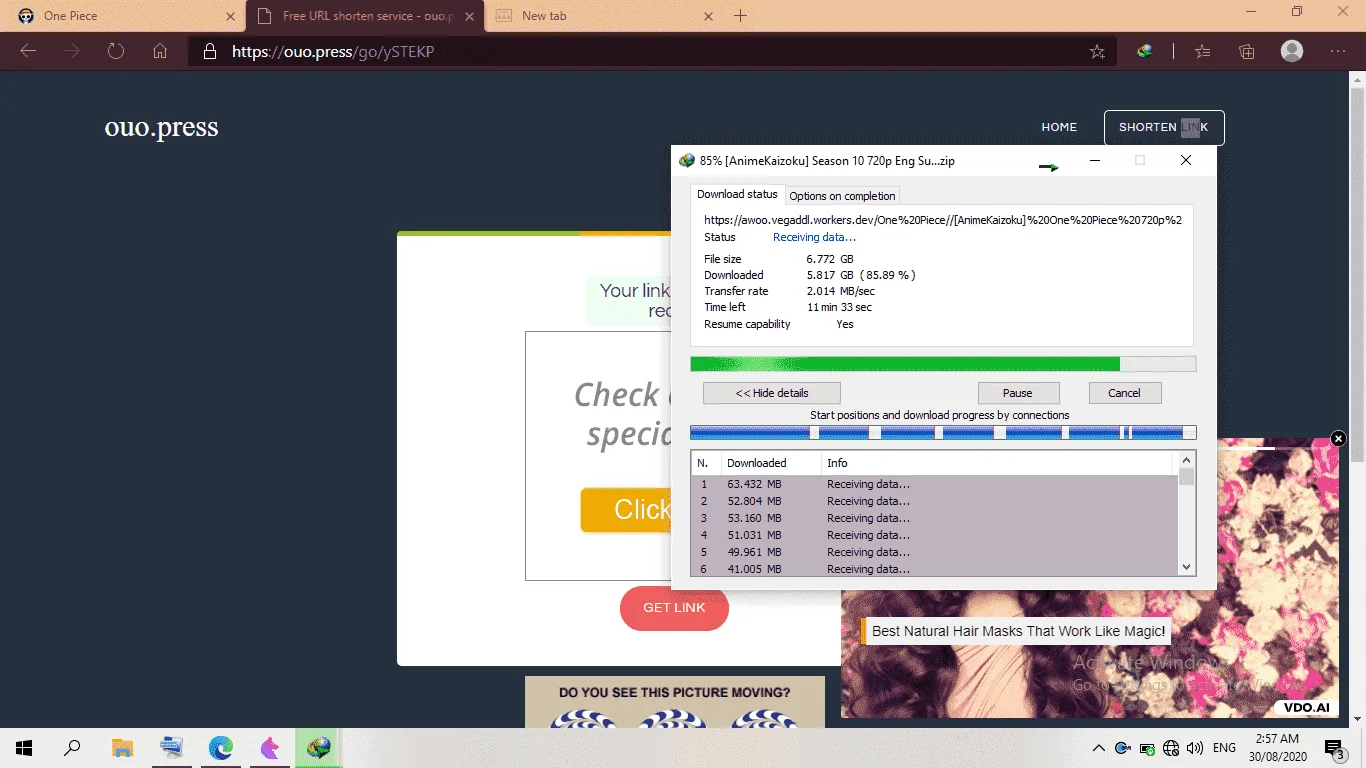Close the One Piece tab

tap(231, 16)
